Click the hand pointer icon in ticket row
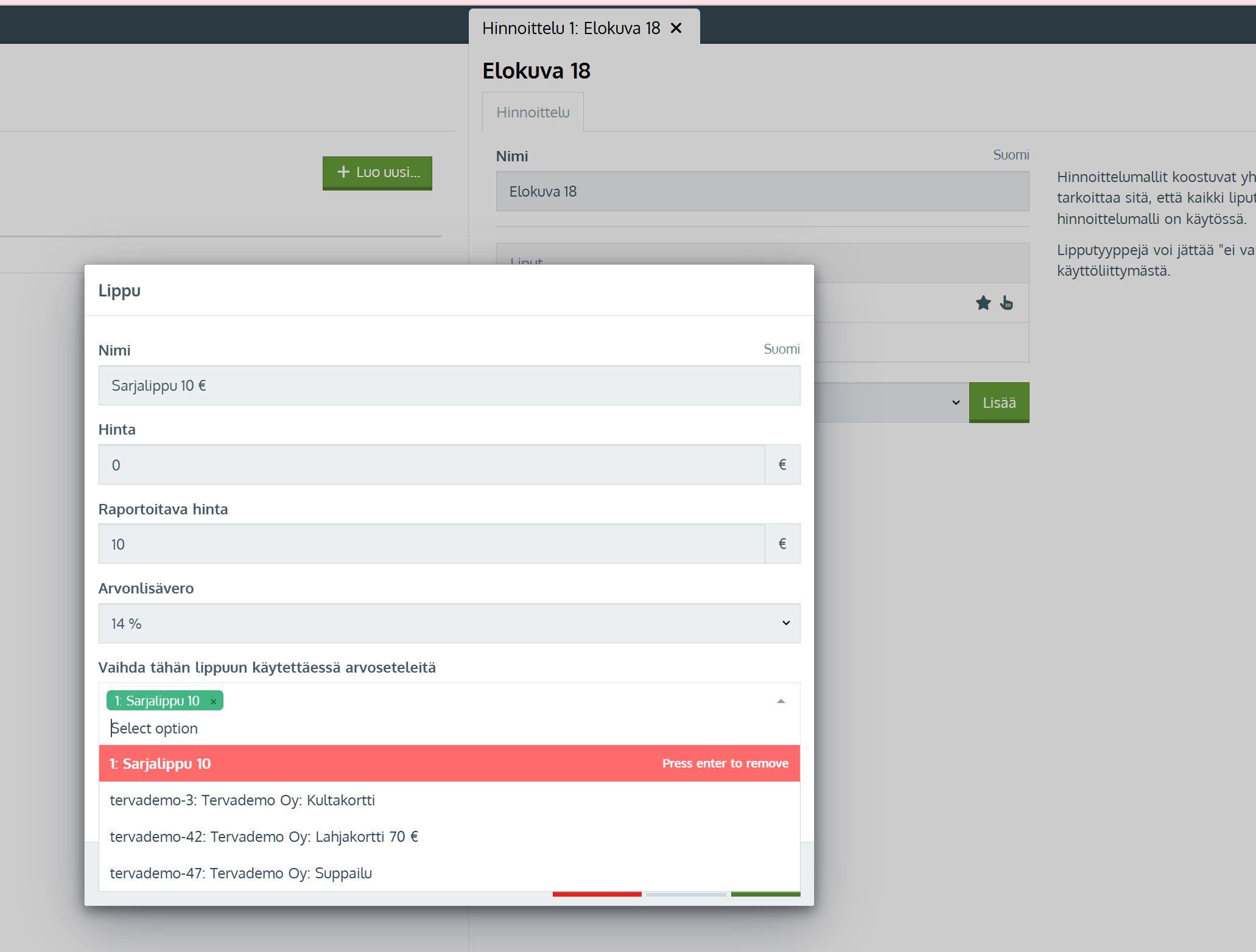This screenshot has width=1256, height=952. 1006,303
